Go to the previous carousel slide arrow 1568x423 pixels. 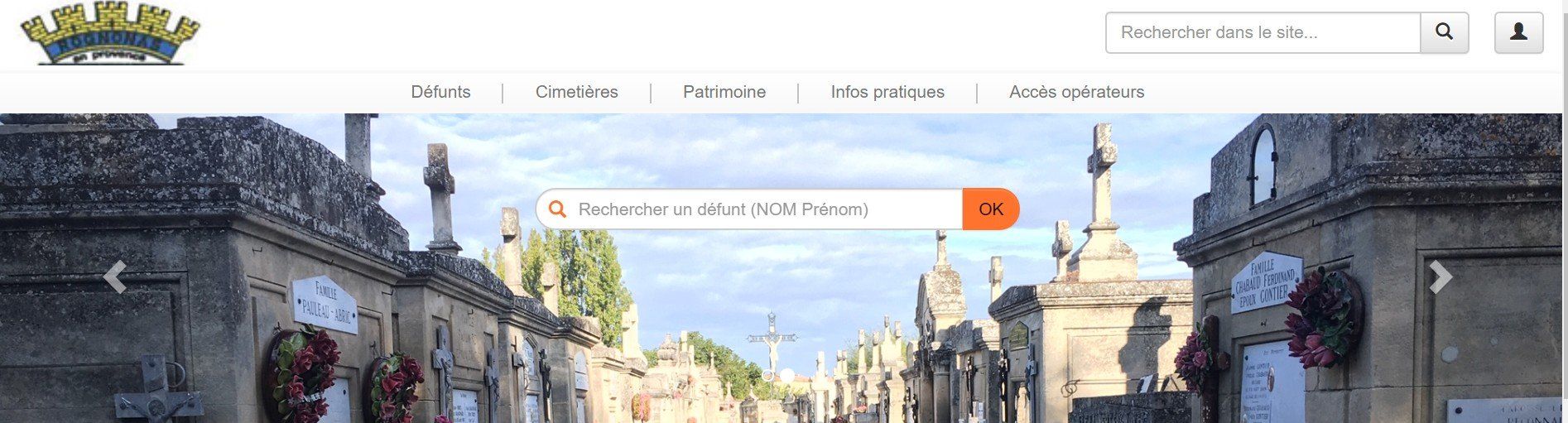[115, 277]
